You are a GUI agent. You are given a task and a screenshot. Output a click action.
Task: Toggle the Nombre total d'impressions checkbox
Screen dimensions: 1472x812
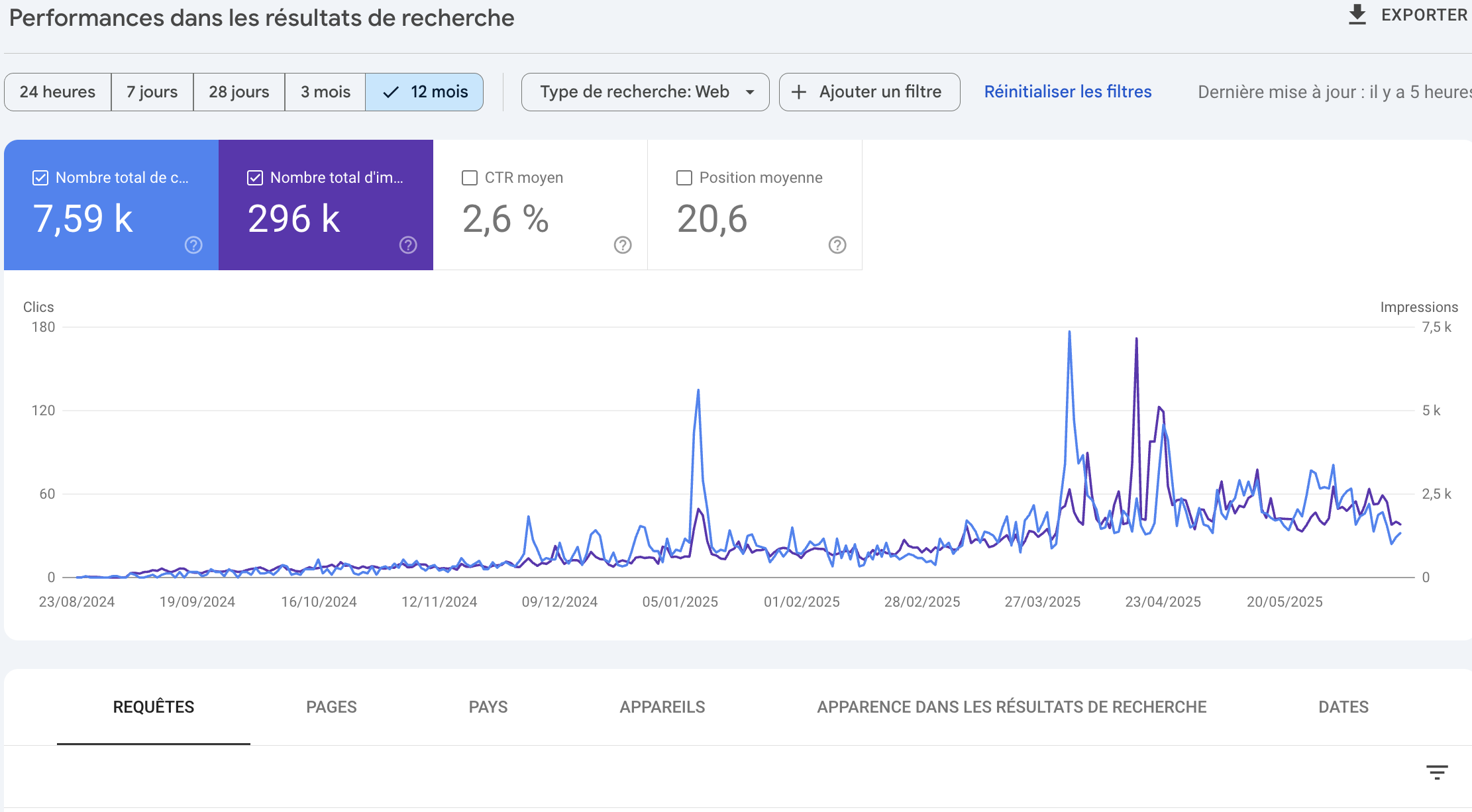(x=255, y=178)
